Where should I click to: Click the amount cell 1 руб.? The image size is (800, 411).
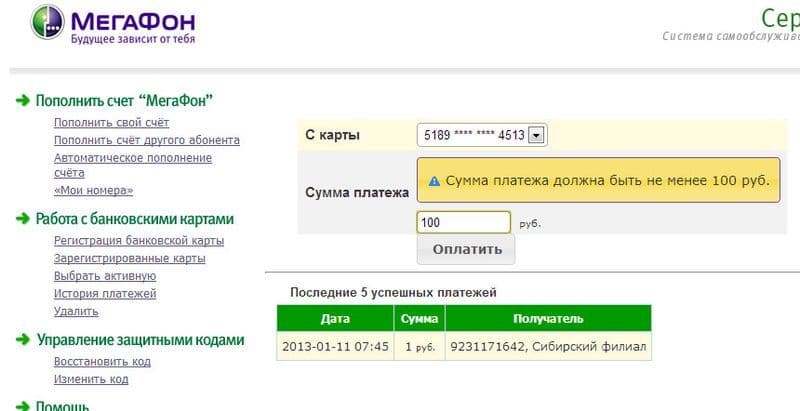tap(419, 346)
